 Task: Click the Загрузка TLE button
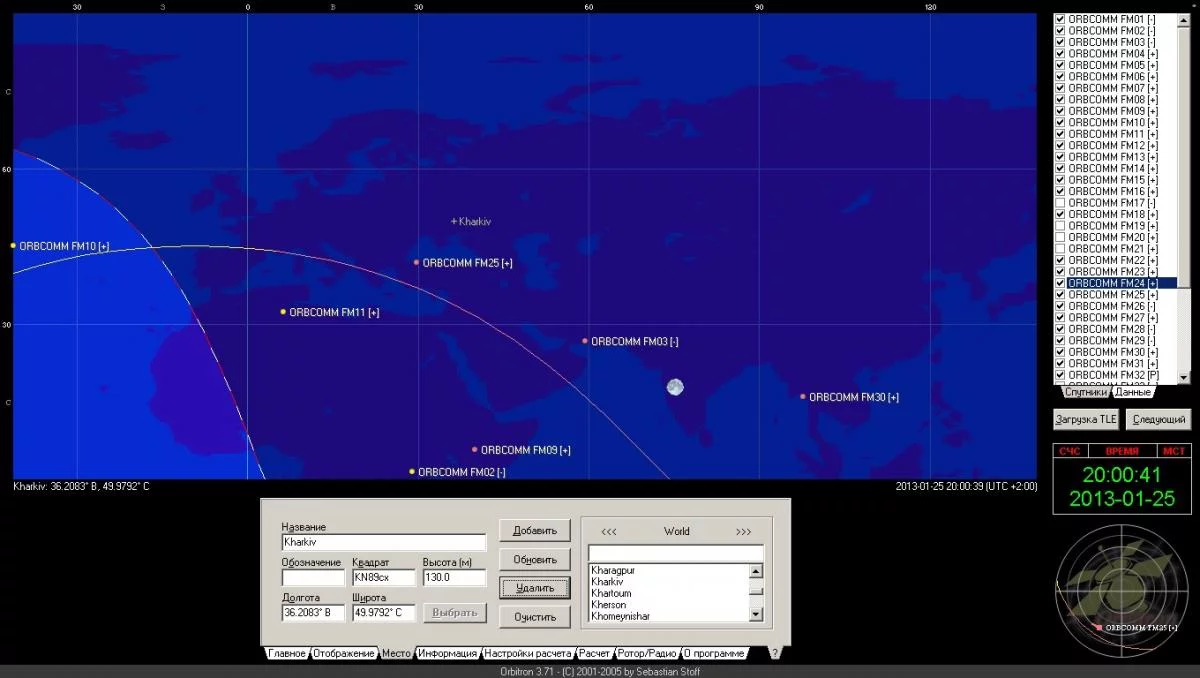pos(1086,420)
